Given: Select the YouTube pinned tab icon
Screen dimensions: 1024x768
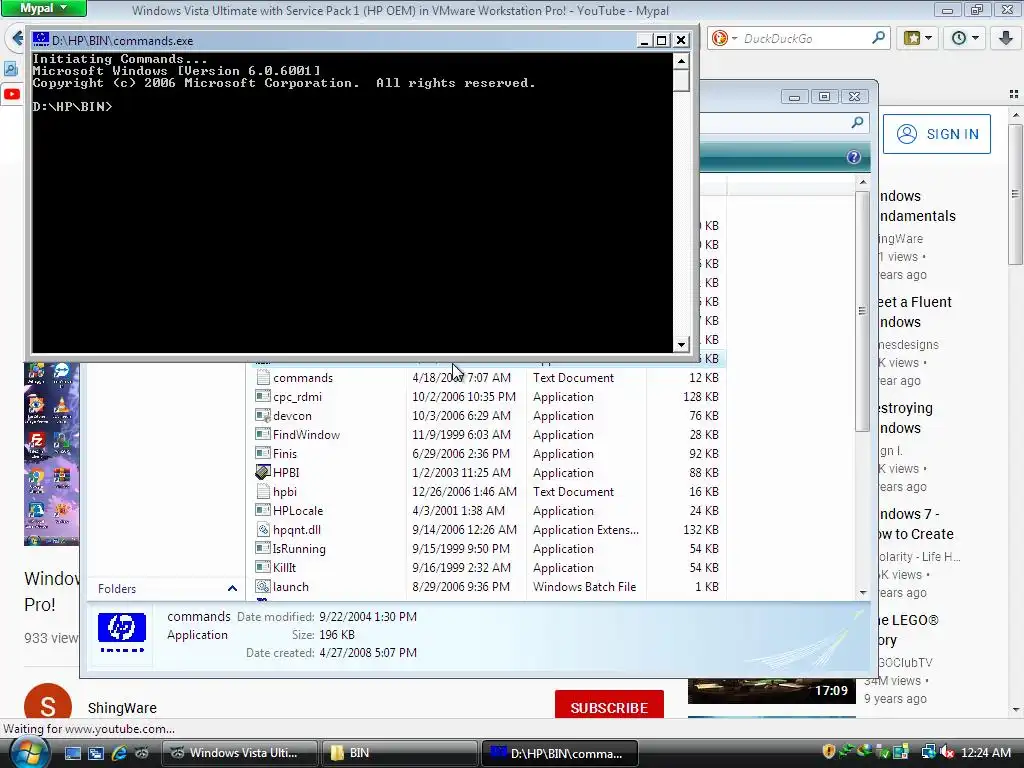Looking at the screenshot, I should click(x=12, y=94).
